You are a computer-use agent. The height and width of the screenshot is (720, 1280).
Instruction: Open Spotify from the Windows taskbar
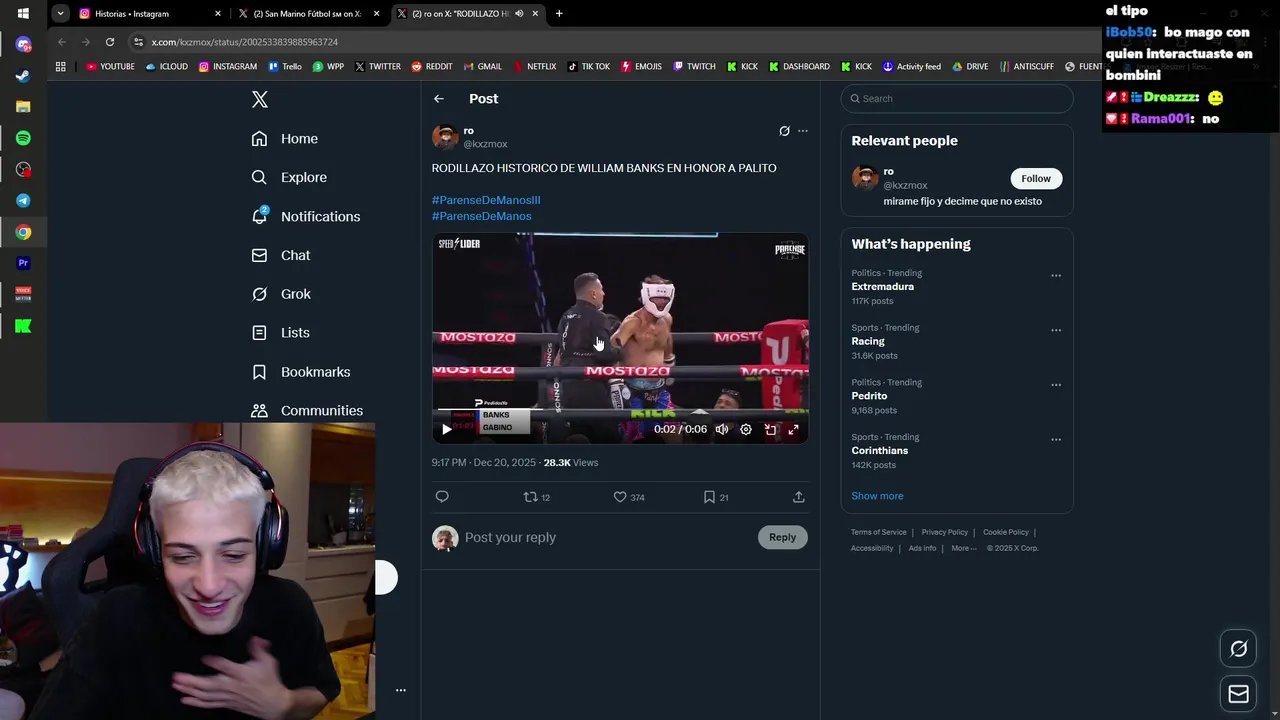[x=23, y=138]
